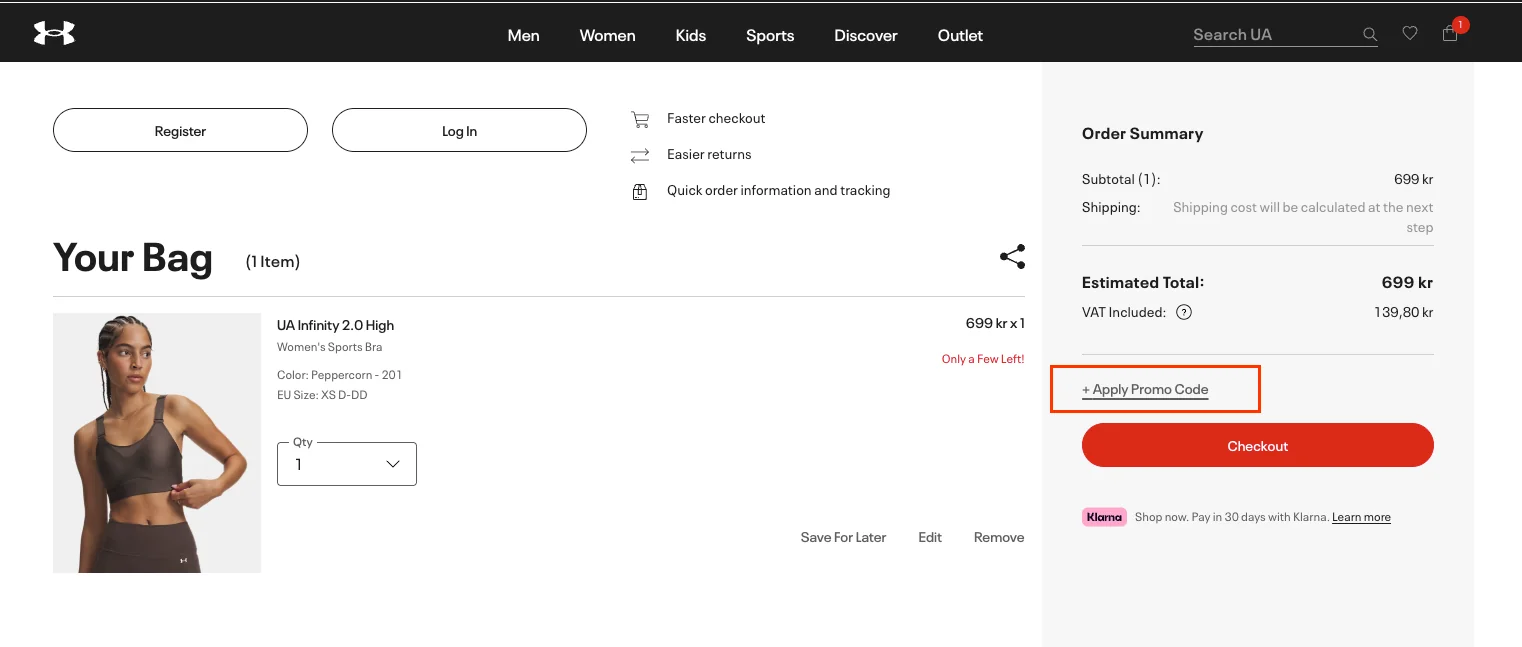Click the Under Armour logo
Screen dimensions: 1522x647
point(54,33)
